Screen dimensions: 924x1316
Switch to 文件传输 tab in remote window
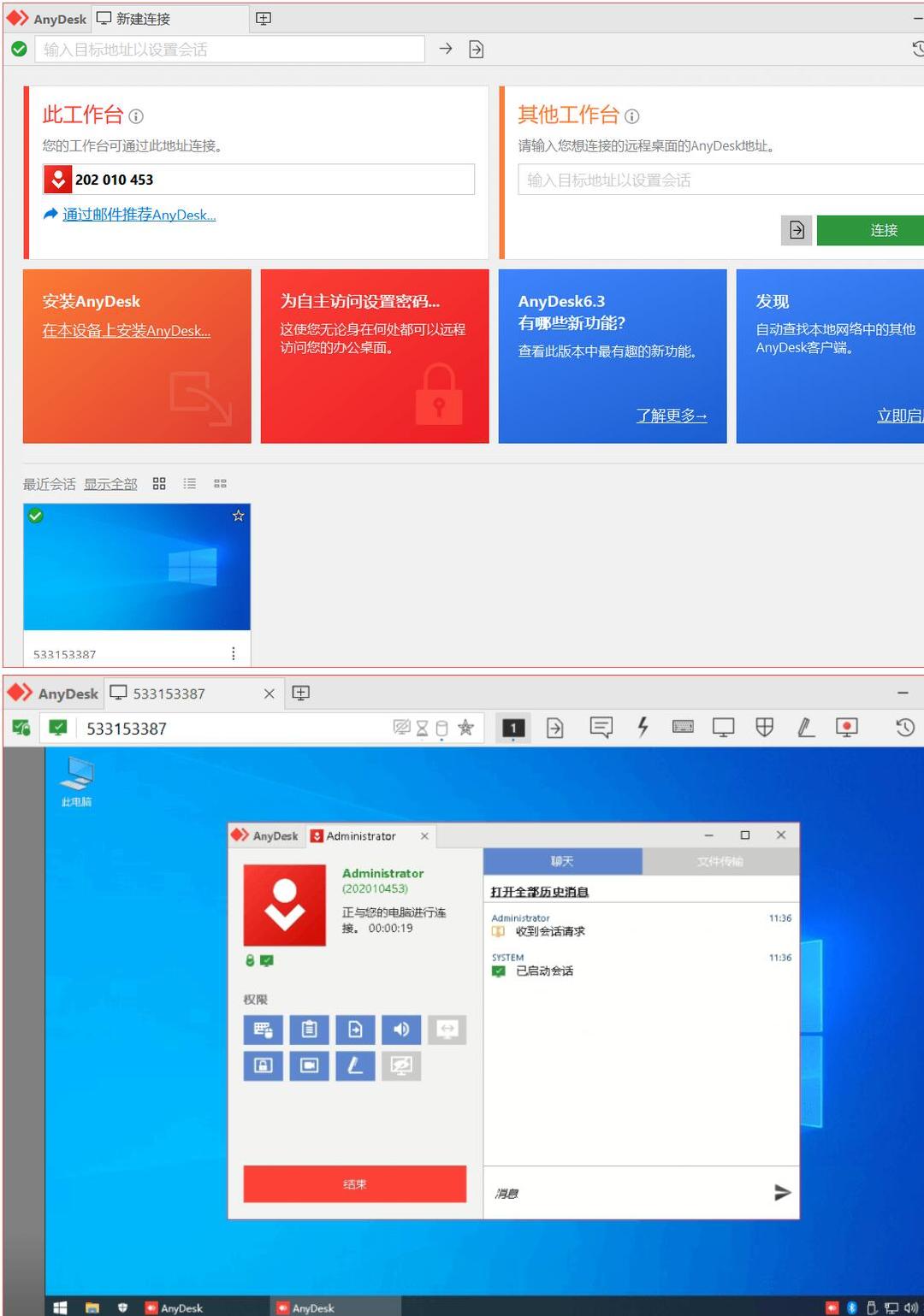pyautogui.click(x=720, y=862)
